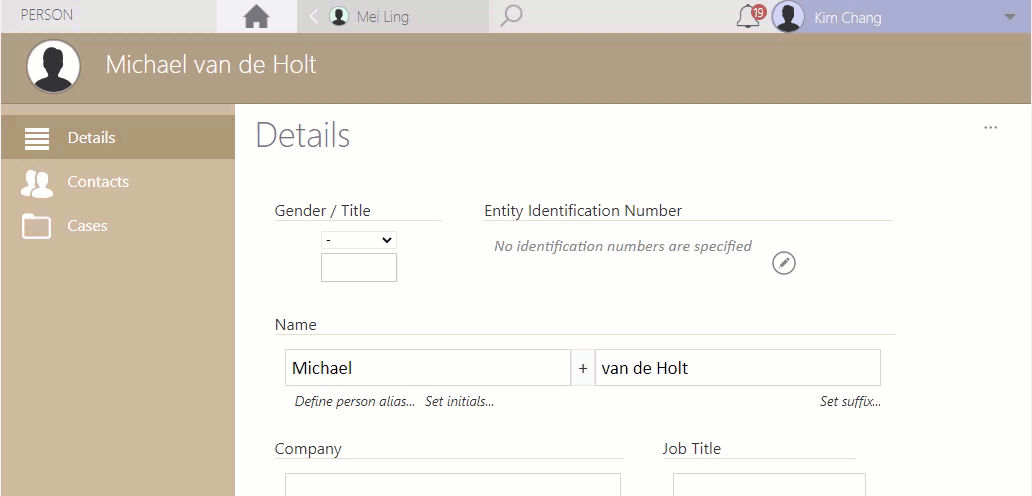
Task: Open the notifications bell with badge
Action: tap(750, 16)
